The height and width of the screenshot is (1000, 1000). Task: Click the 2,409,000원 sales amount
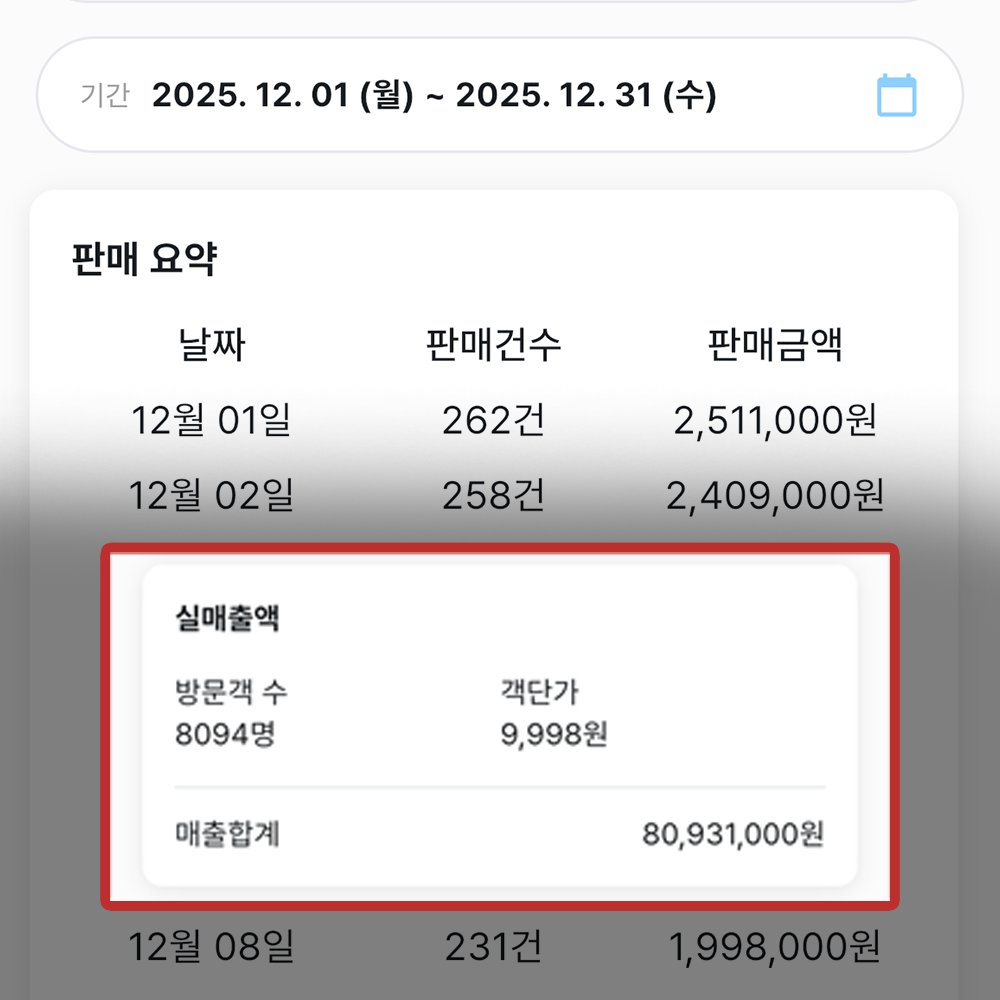click(775, 495)
